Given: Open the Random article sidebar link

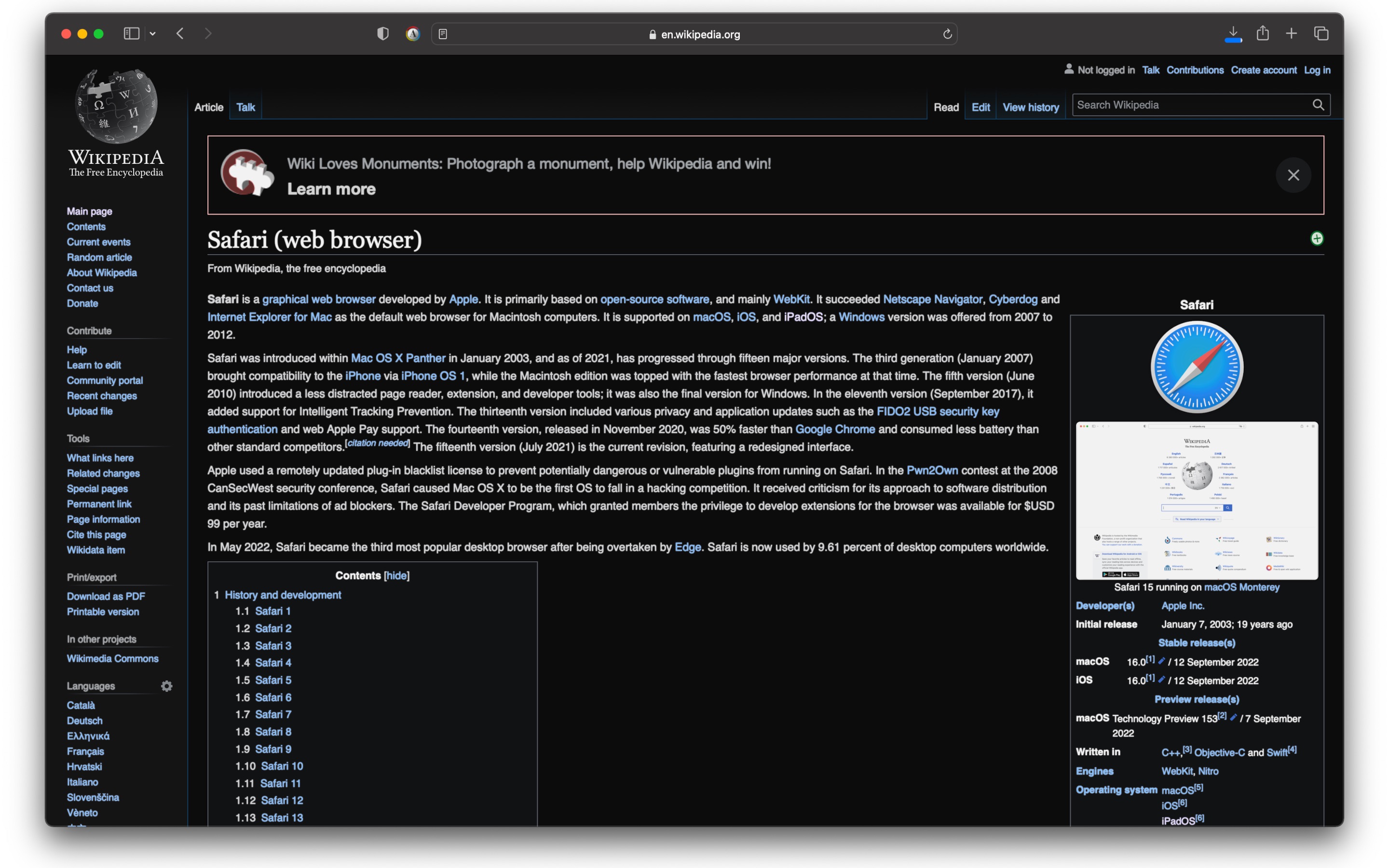Looking at the screenshot, I should 99,257.
